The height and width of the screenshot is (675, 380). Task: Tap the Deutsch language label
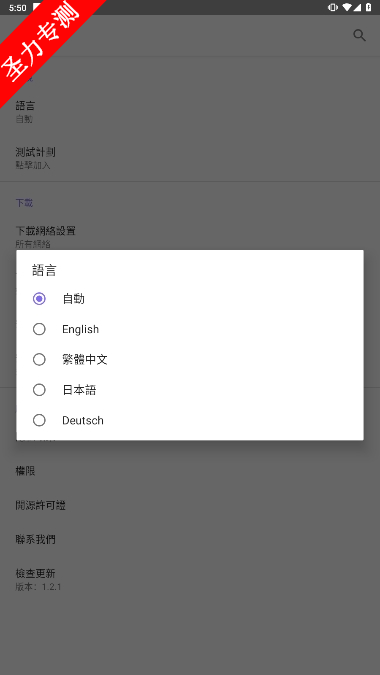tap(83, 421)
